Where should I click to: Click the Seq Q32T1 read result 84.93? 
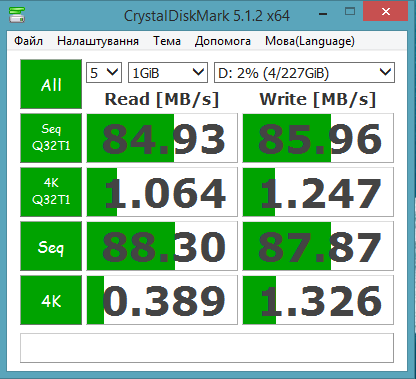[x=162, y=138]
